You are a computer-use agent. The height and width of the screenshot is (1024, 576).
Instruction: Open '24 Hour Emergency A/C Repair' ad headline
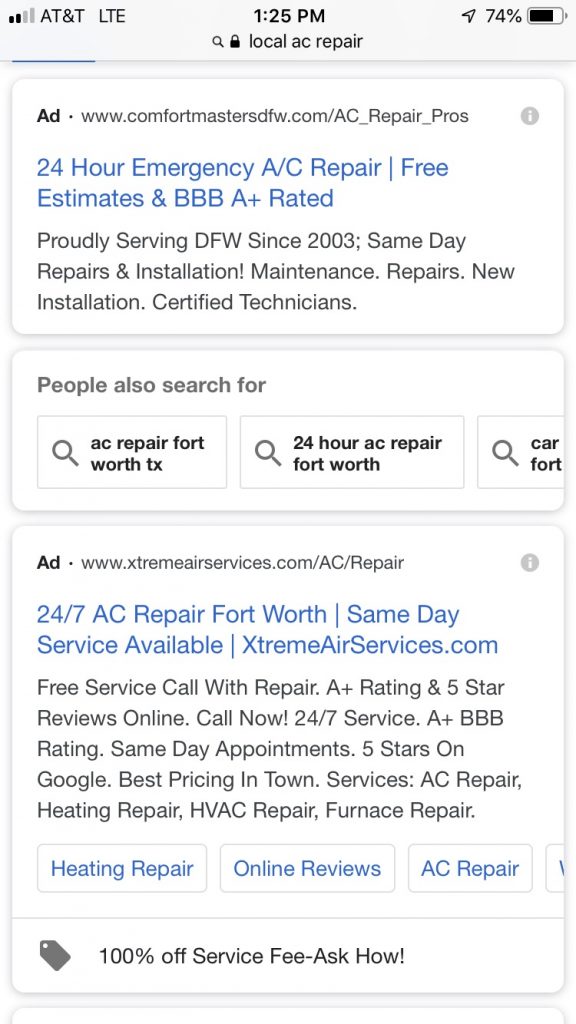(242, 183)
